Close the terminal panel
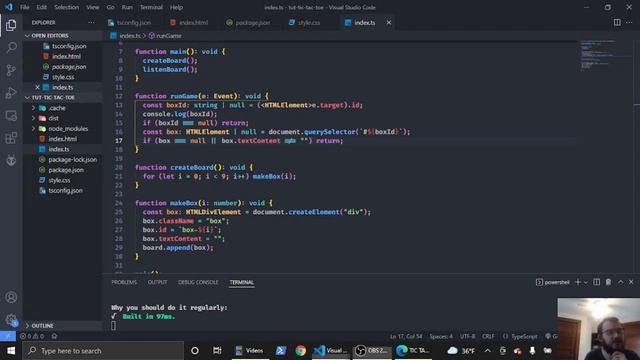 (x=631, y=282)
